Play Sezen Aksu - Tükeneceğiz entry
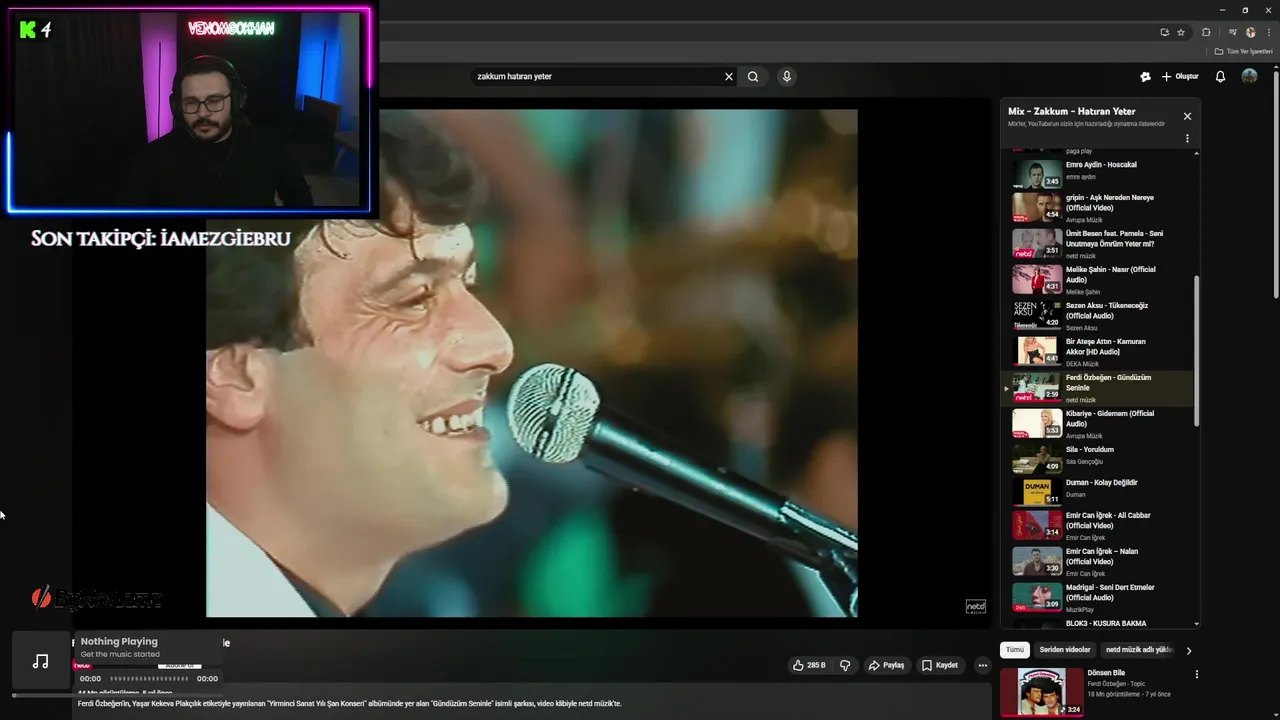The height and width of the screenshot is (720, 1280). (x=1099, y=316)
